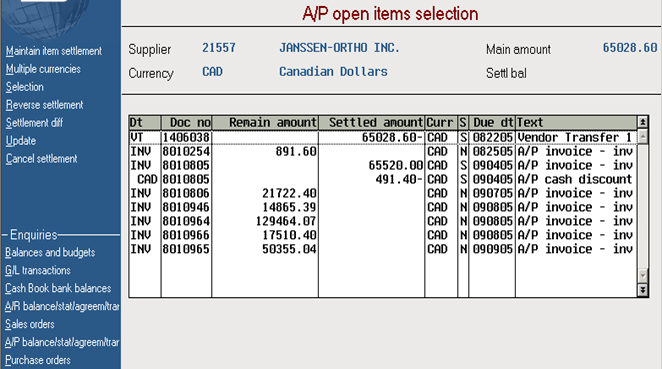
Task: Select document 8010966 row
Action: click(x=383, y=235)
